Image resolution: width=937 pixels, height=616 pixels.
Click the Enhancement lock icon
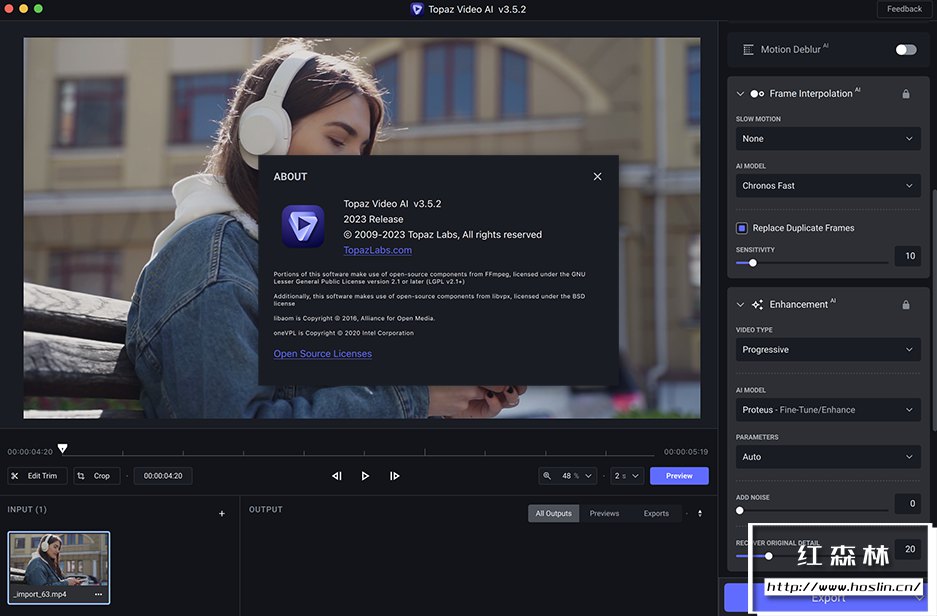(x=906, y=305)
